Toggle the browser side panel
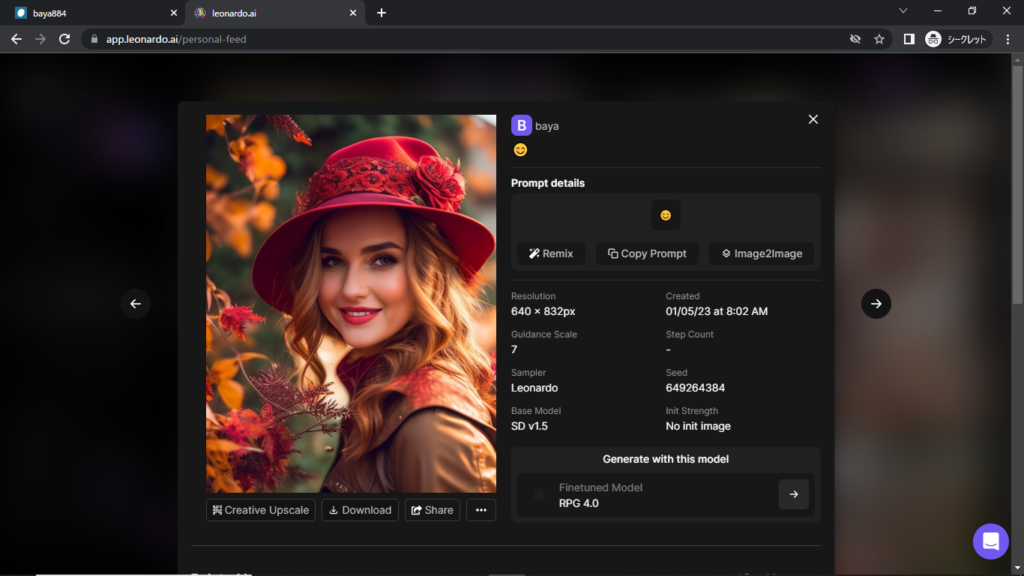Screen dimensions: 1024x576 click(x=908, y=39)
